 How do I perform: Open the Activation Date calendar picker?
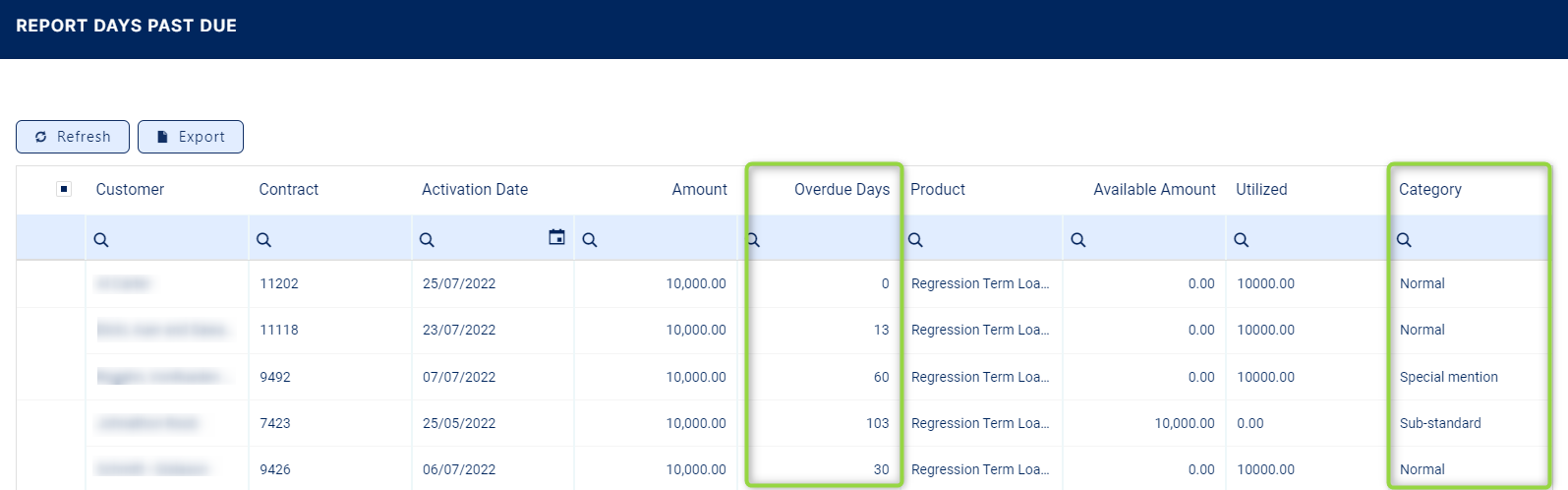click(556, 237)
